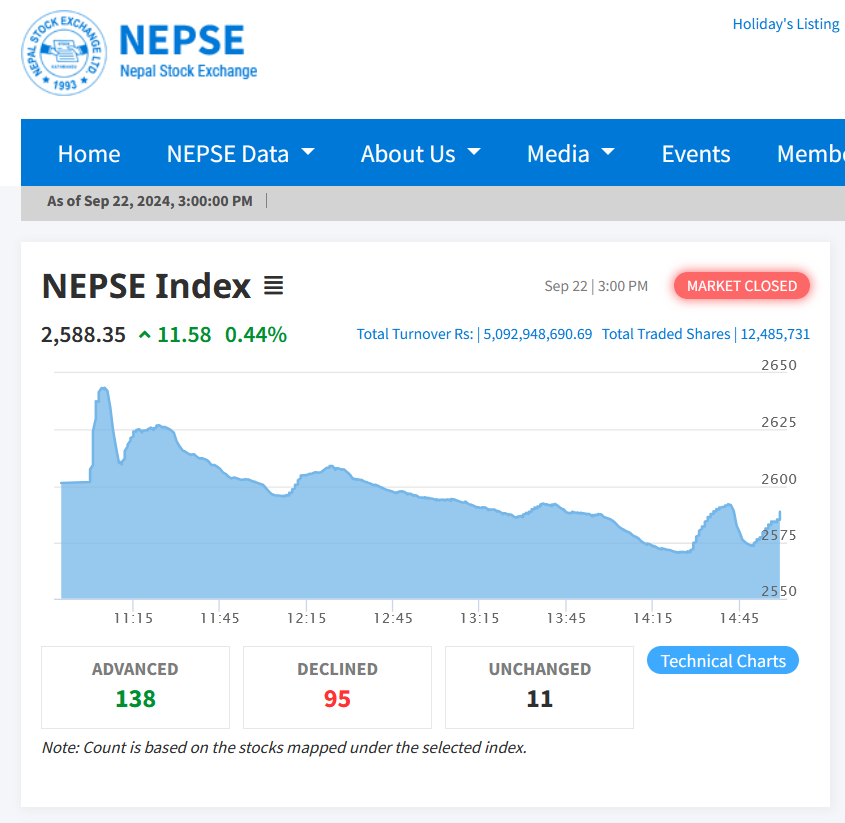Click the NEPSE circular logo emblem
Viewport: 845px width, 823px height.
[63, 52]
